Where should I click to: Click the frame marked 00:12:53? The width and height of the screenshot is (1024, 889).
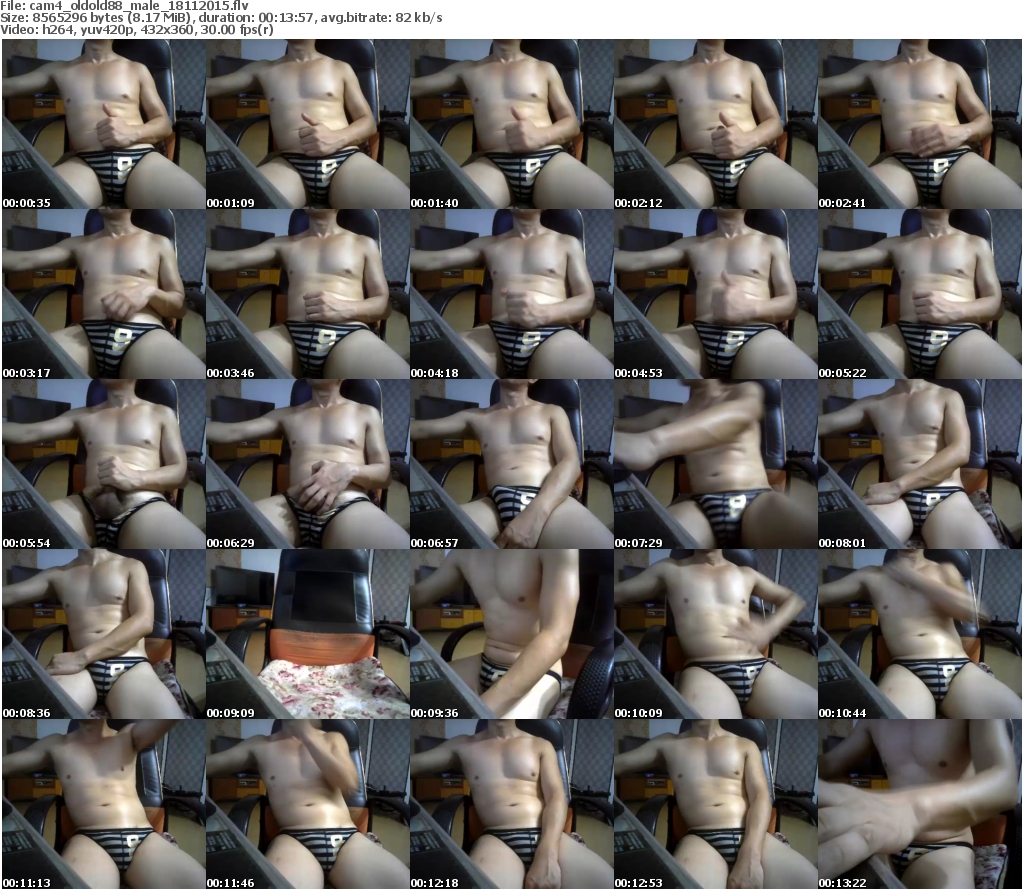[716, 804]
